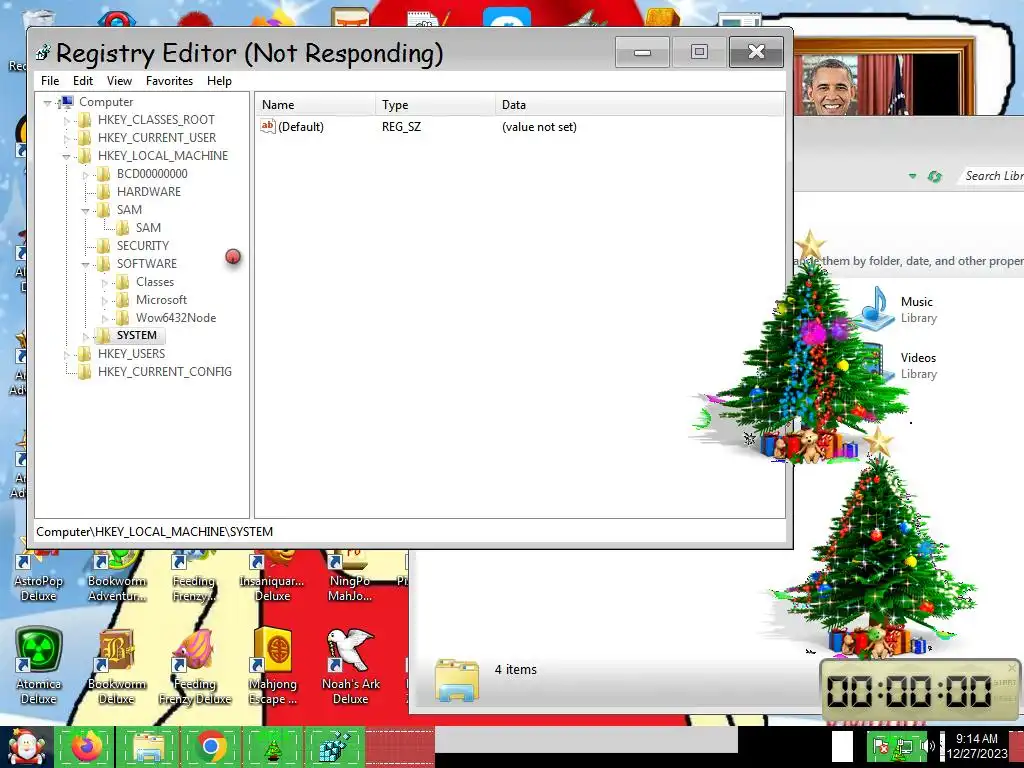The height and width of the screenshot is (768, 1024).
Task: Open File Explorer from the taskbar
Action: [148, 746]
